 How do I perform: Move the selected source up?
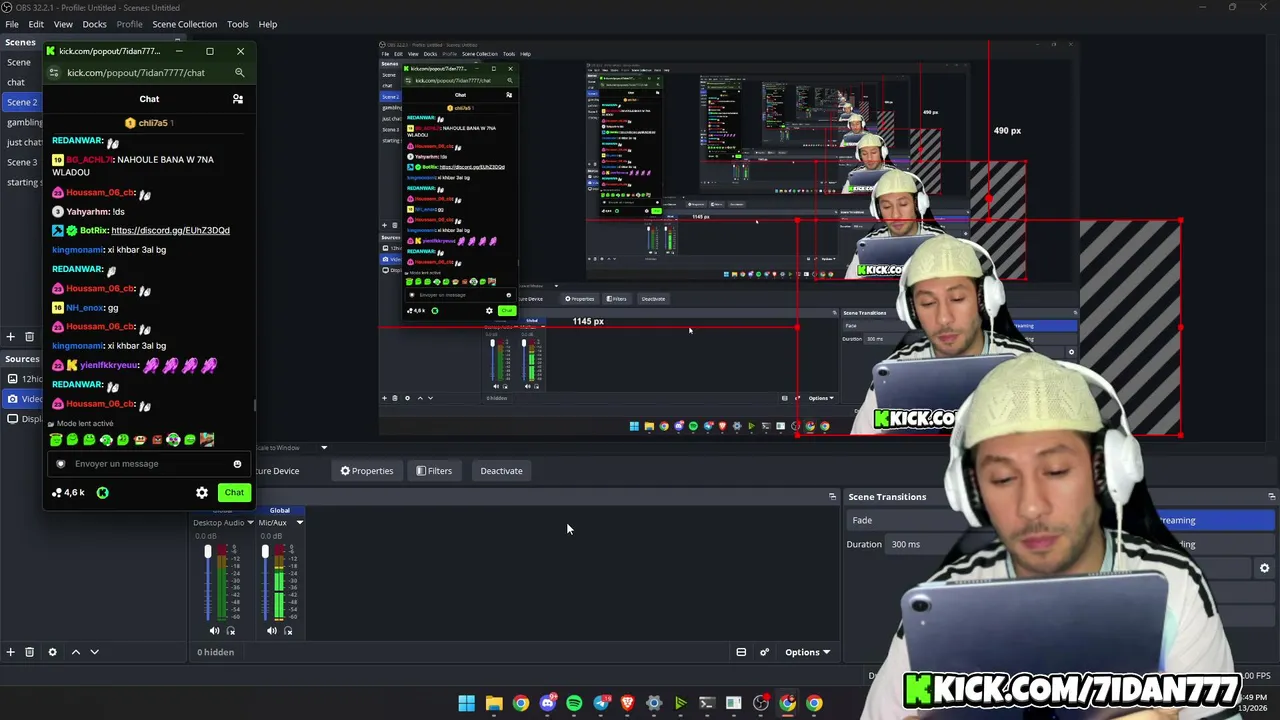point(75,652)
